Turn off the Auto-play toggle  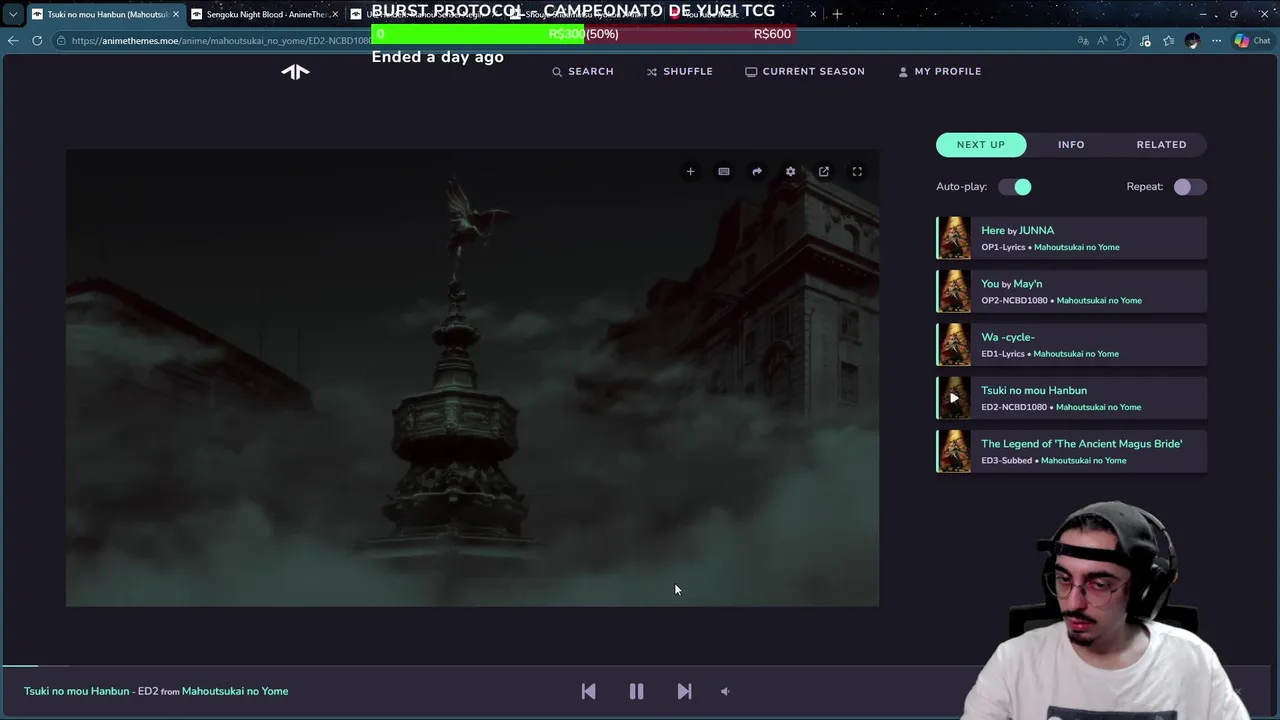point(1014,187)
